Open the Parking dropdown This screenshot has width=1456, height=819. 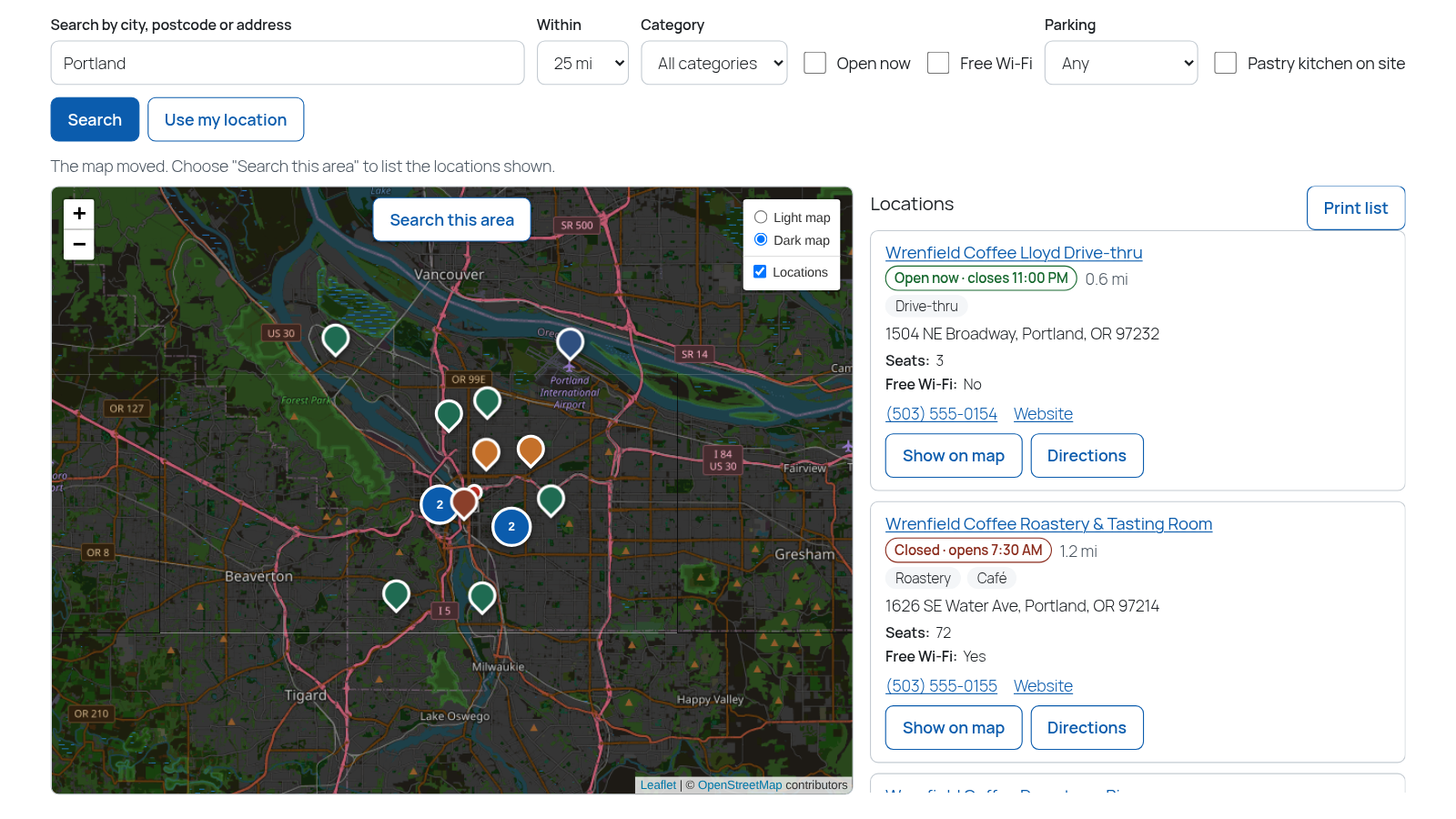(x=1121, y=63)
